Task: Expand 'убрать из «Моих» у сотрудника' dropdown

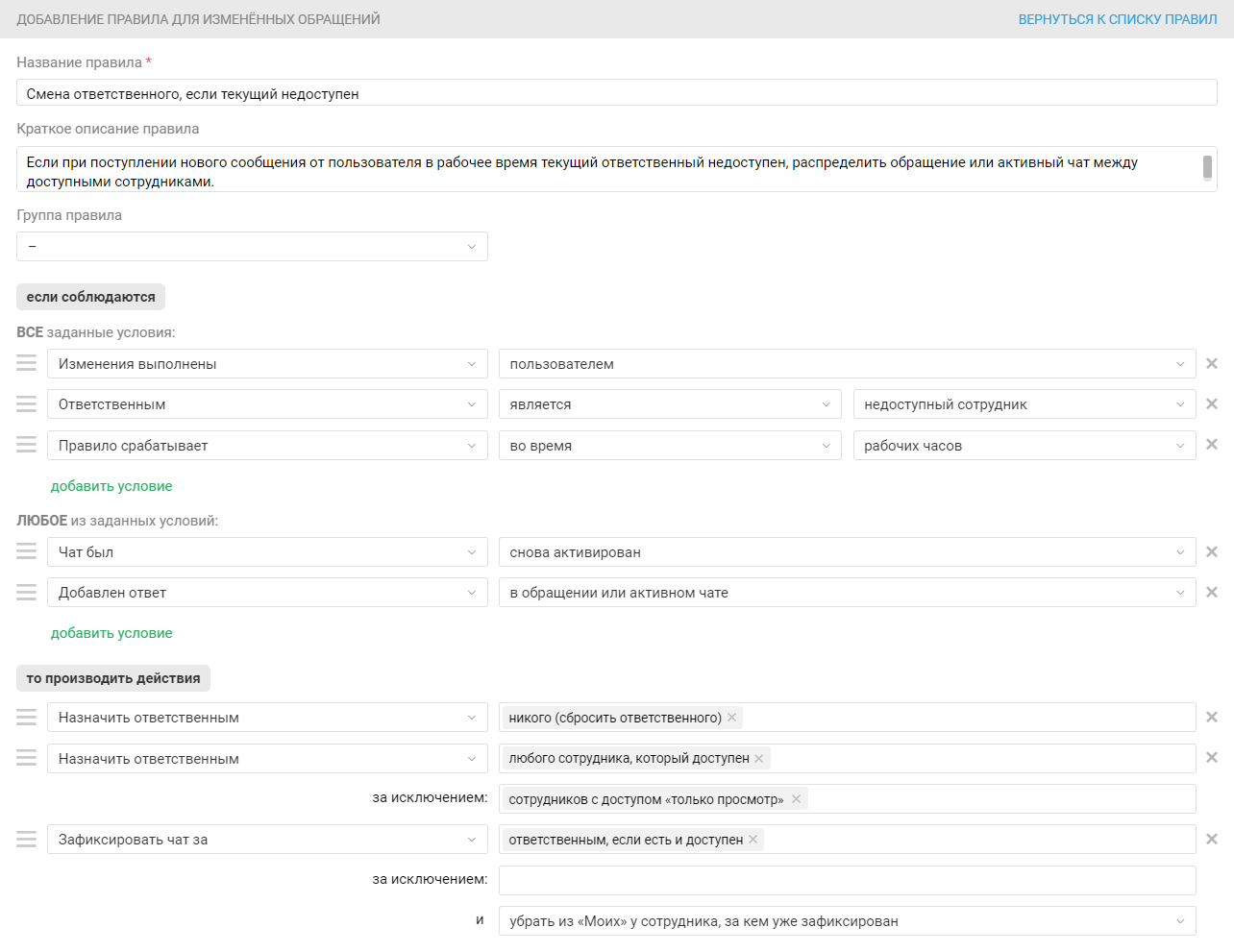Action: (847, 921)
